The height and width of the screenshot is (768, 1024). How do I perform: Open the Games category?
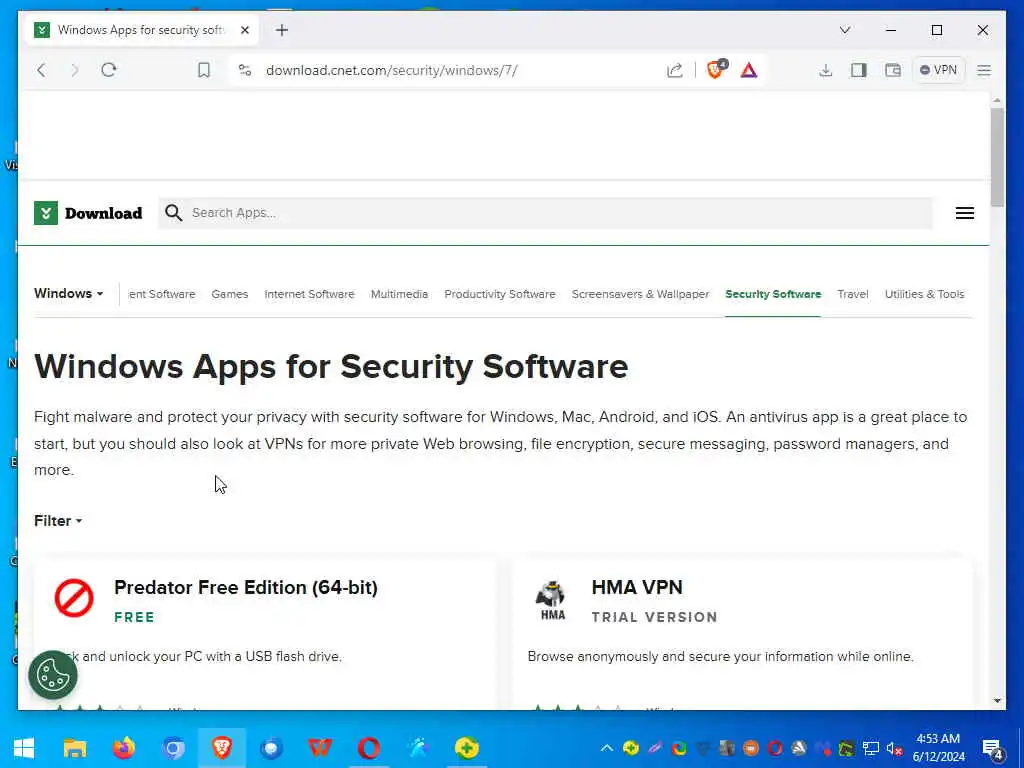tap(230, 294)
